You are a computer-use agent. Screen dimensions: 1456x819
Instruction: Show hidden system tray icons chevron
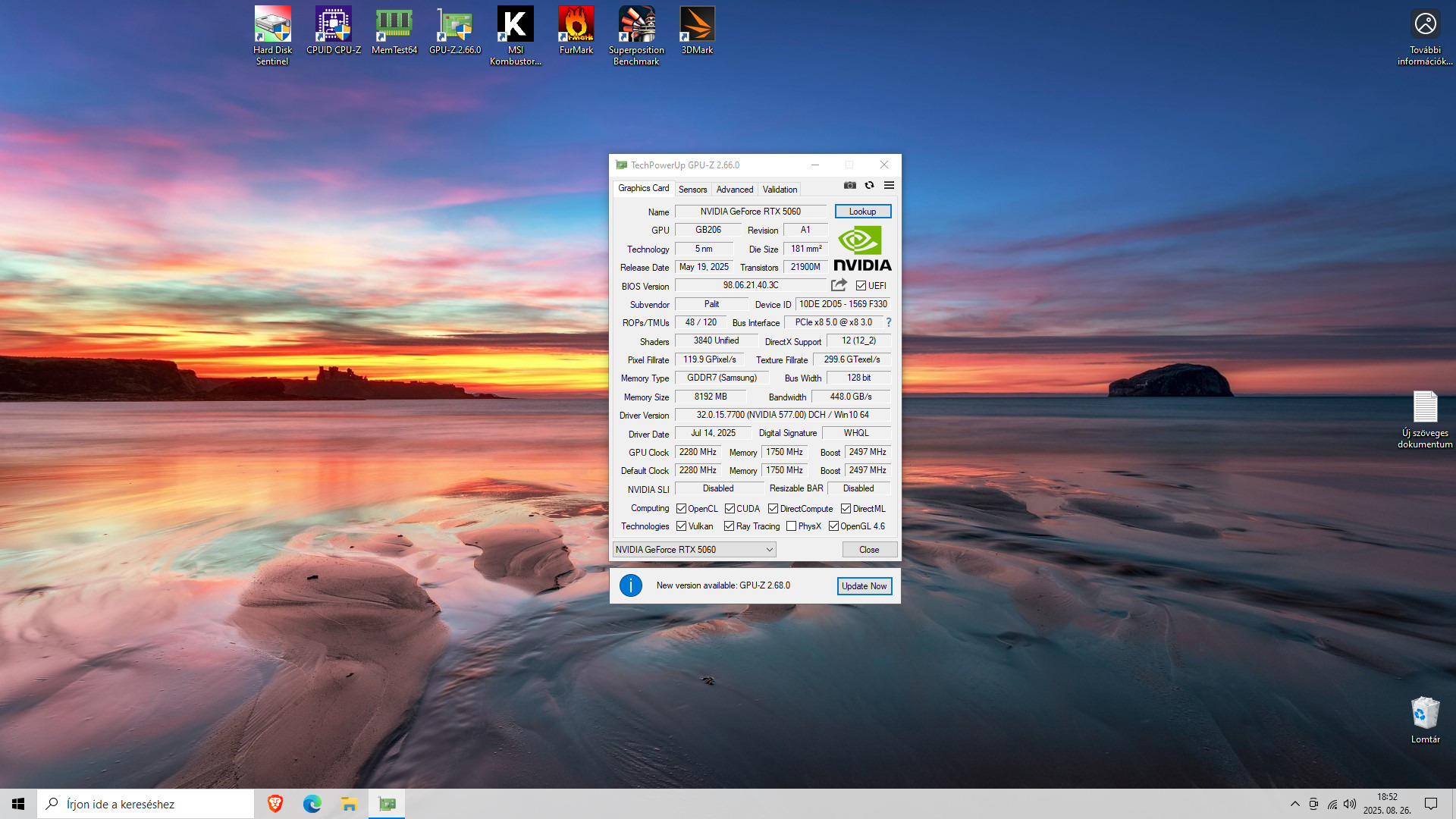(1294, 804)
